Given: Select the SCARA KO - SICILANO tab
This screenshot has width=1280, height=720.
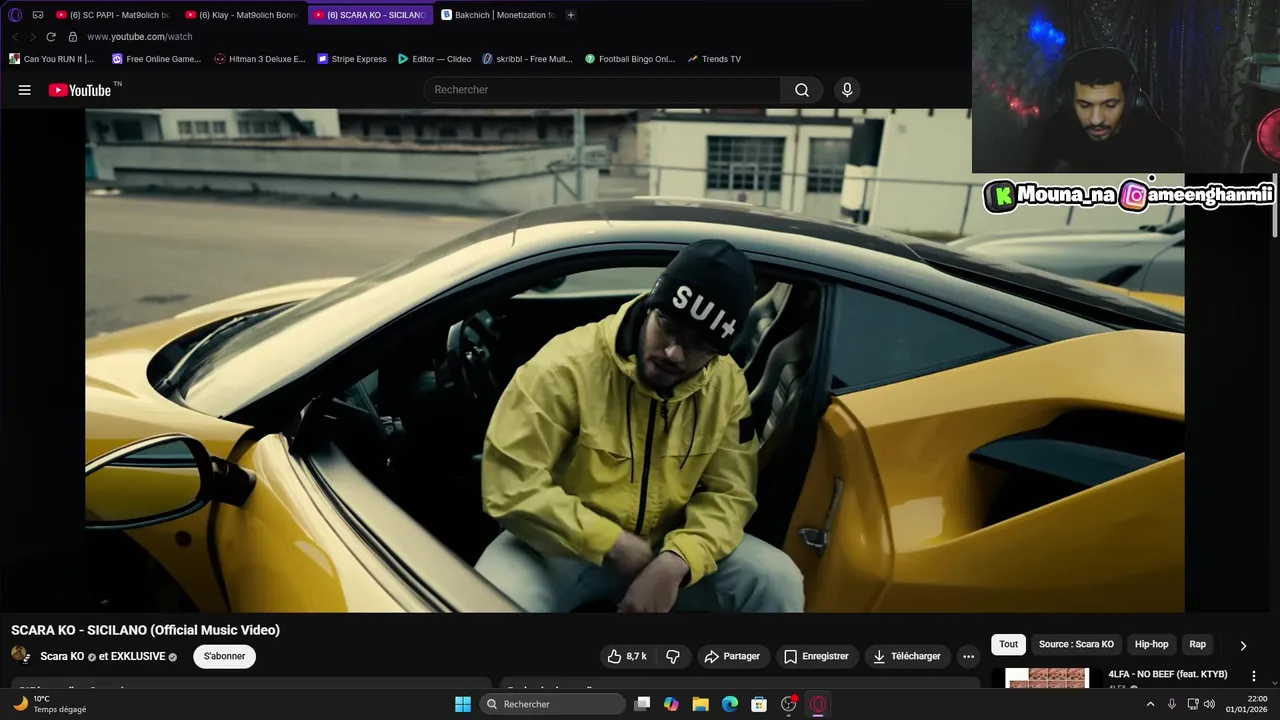Looking at the screenshot, I should coord(370,15).
